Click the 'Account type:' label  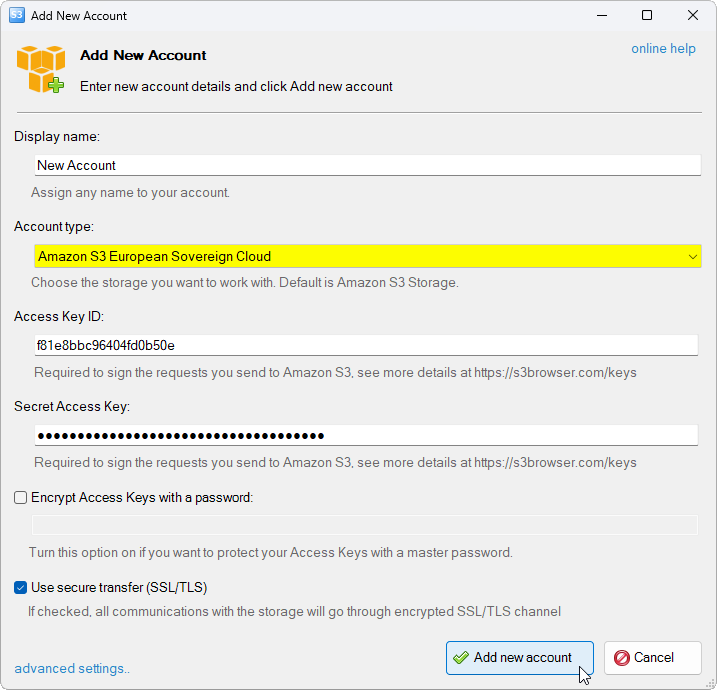click(54, 226)
